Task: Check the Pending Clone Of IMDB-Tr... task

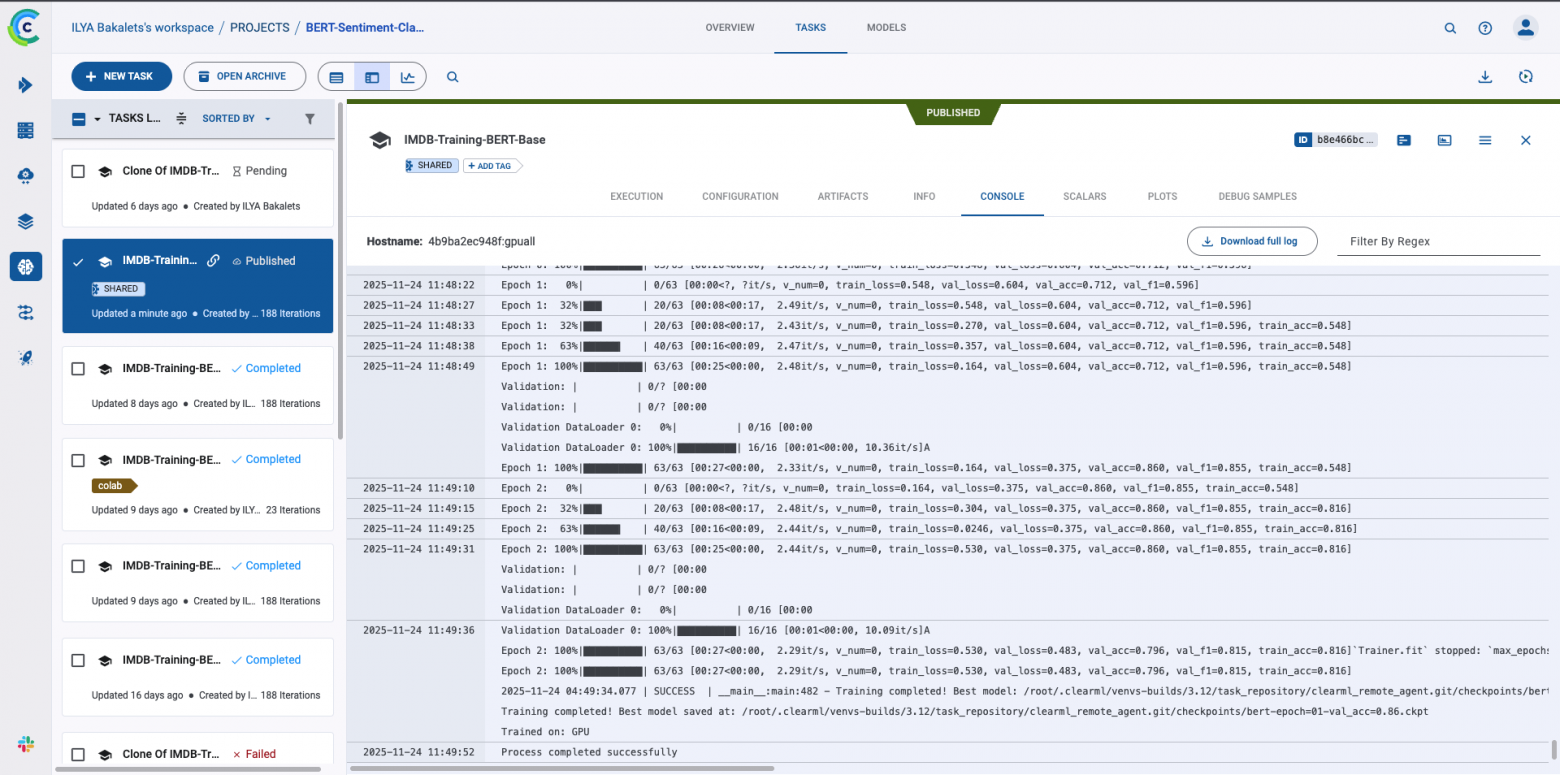Action: (x=78, y=171)
